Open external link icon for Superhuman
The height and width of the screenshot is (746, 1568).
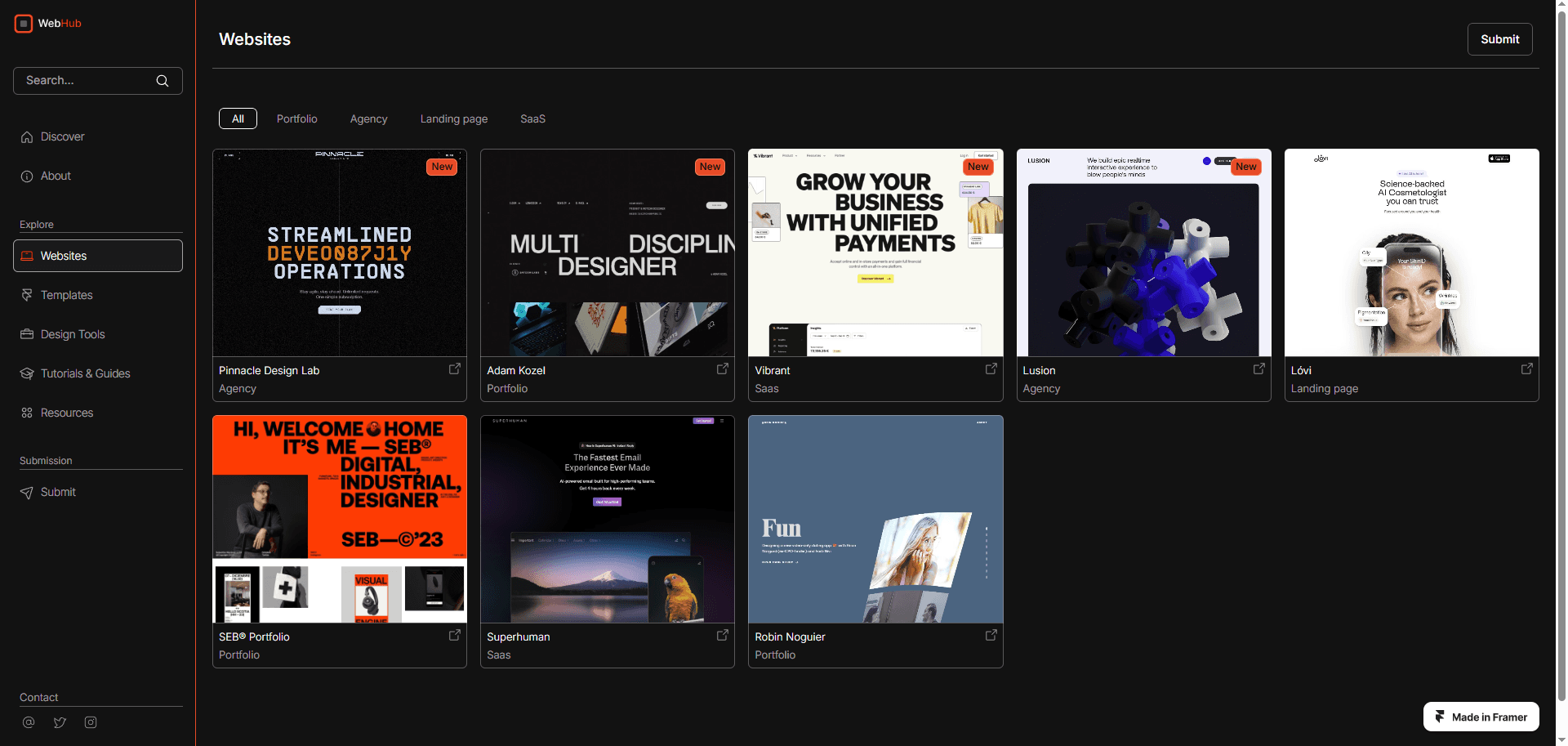pyautogui.click(x=723, y=635)
